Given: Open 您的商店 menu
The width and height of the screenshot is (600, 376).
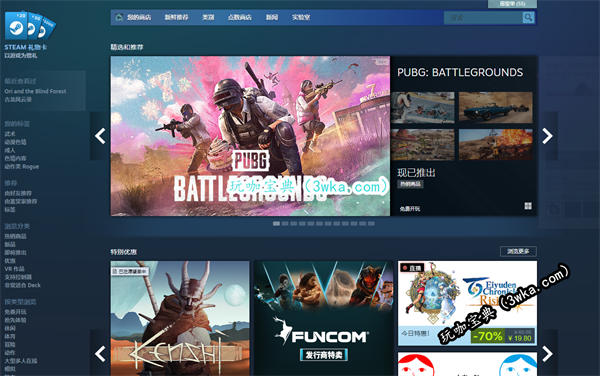Looking at the screenshot, I should [139, 17].
